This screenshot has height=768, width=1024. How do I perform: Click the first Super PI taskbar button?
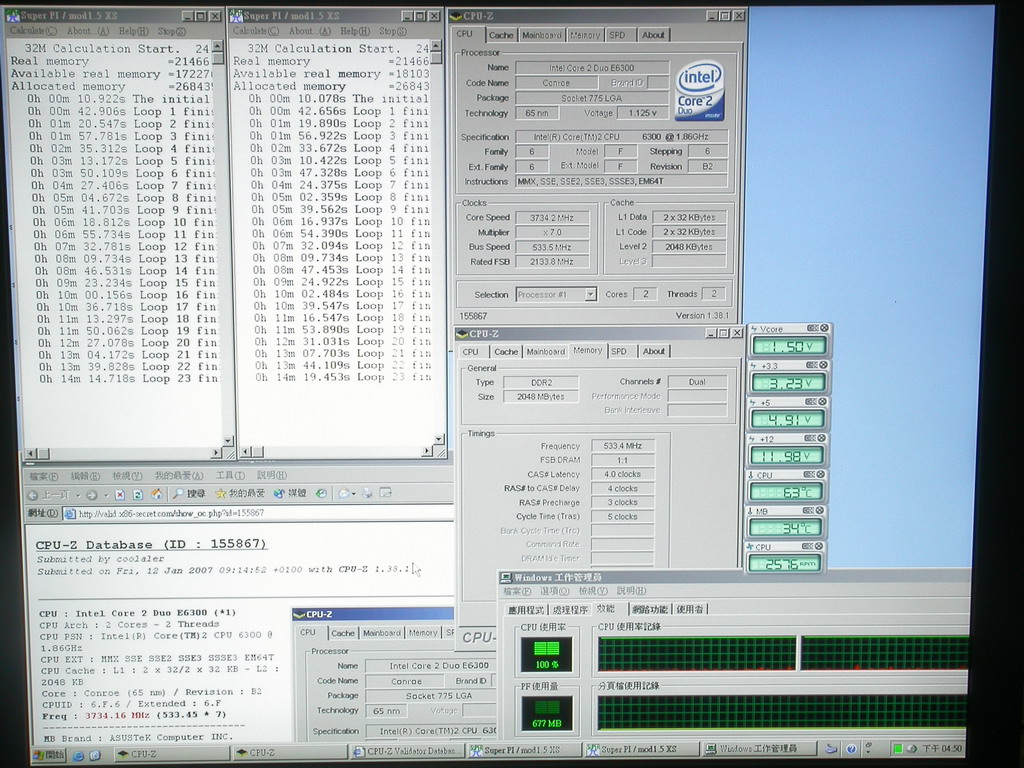tap(524, 750)
